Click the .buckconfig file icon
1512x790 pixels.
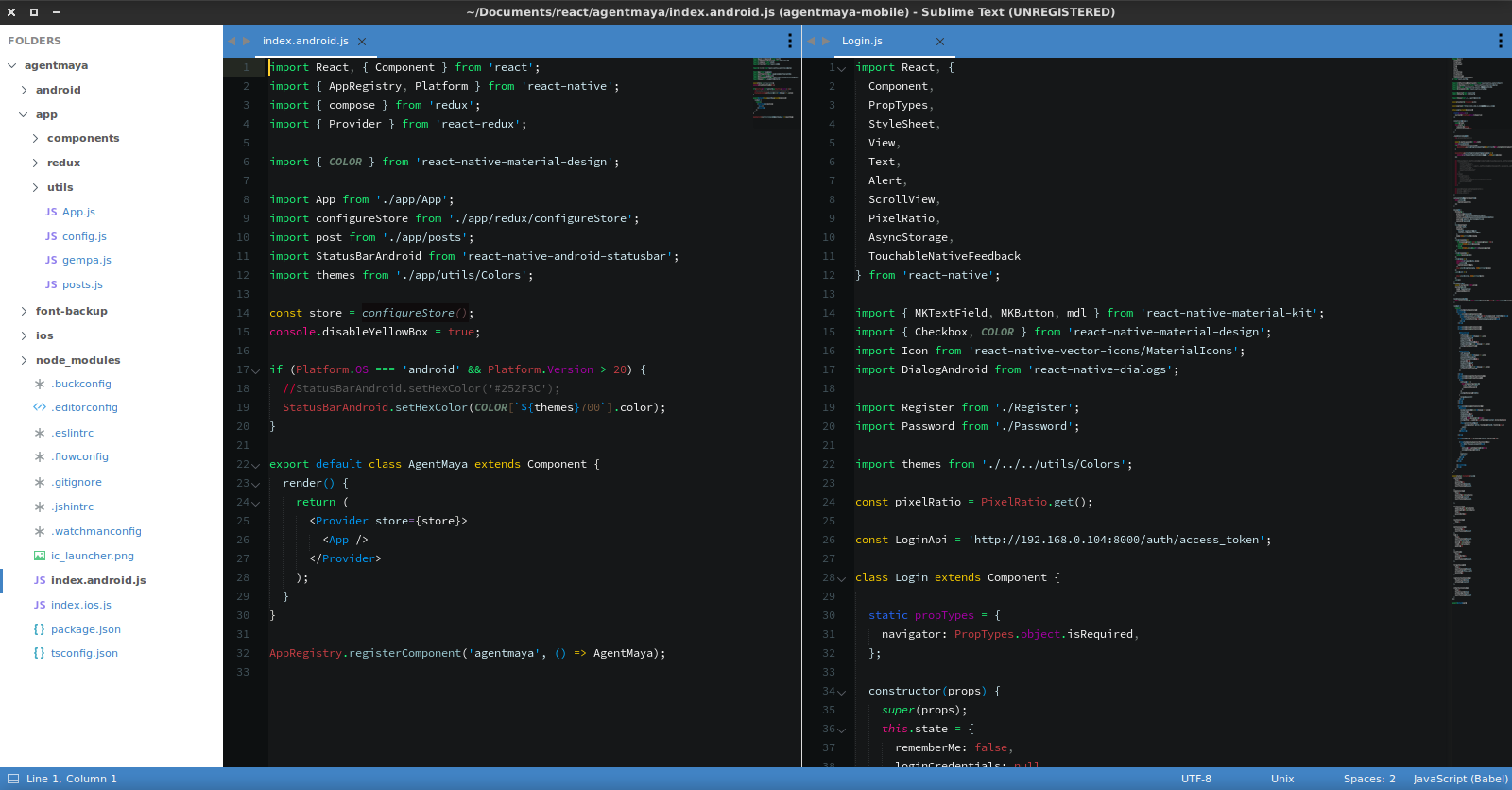pyautogui.click(x=40, y=385)
